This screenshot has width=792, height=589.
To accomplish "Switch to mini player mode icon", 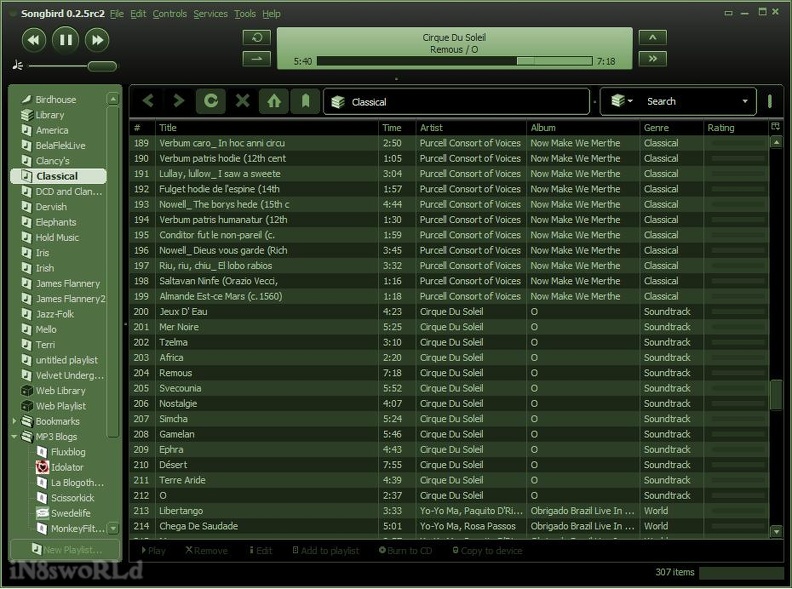I will pyautogui.click(x=728, y=13).
